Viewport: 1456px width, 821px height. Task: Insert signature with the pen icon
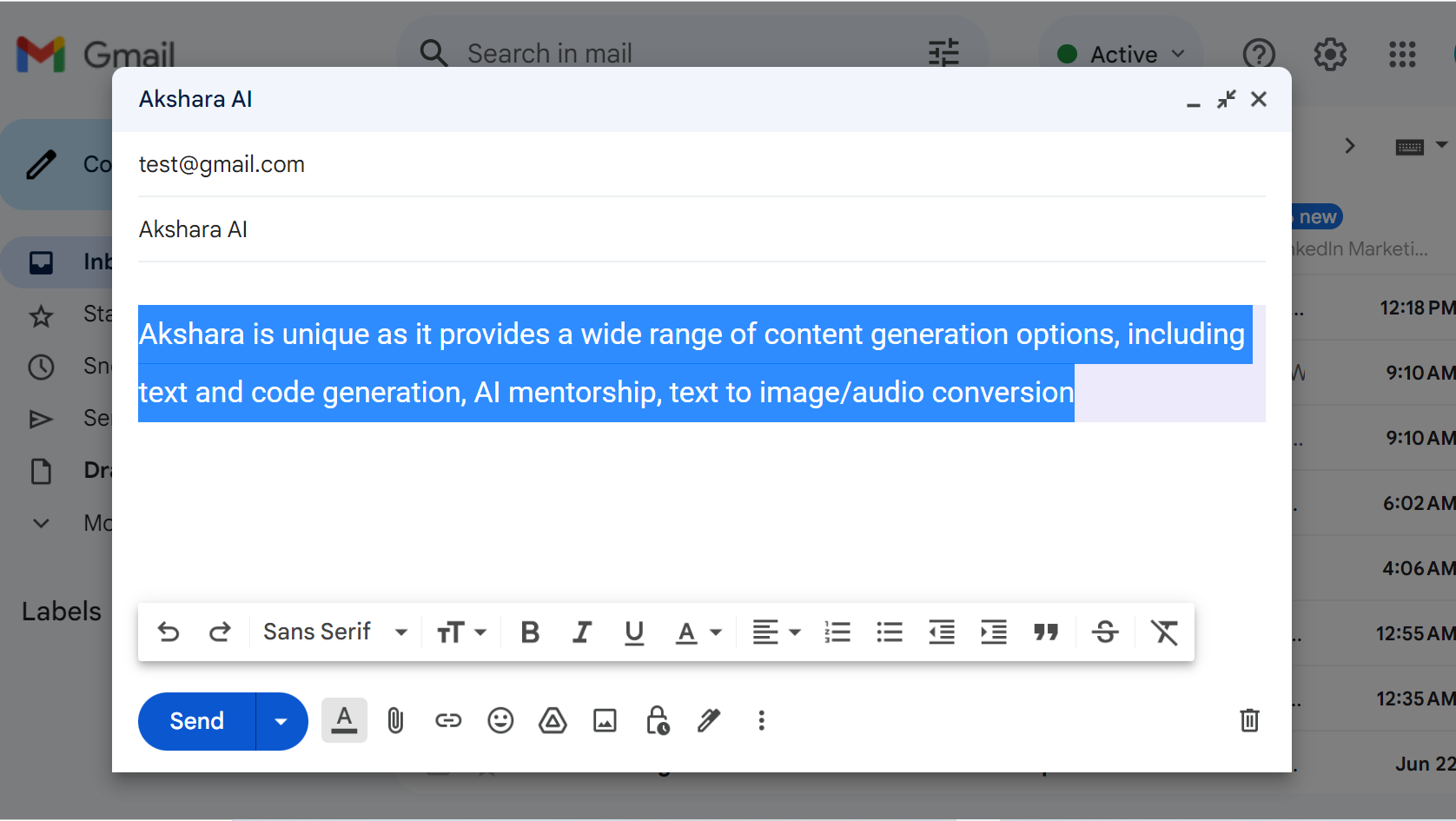709,720
